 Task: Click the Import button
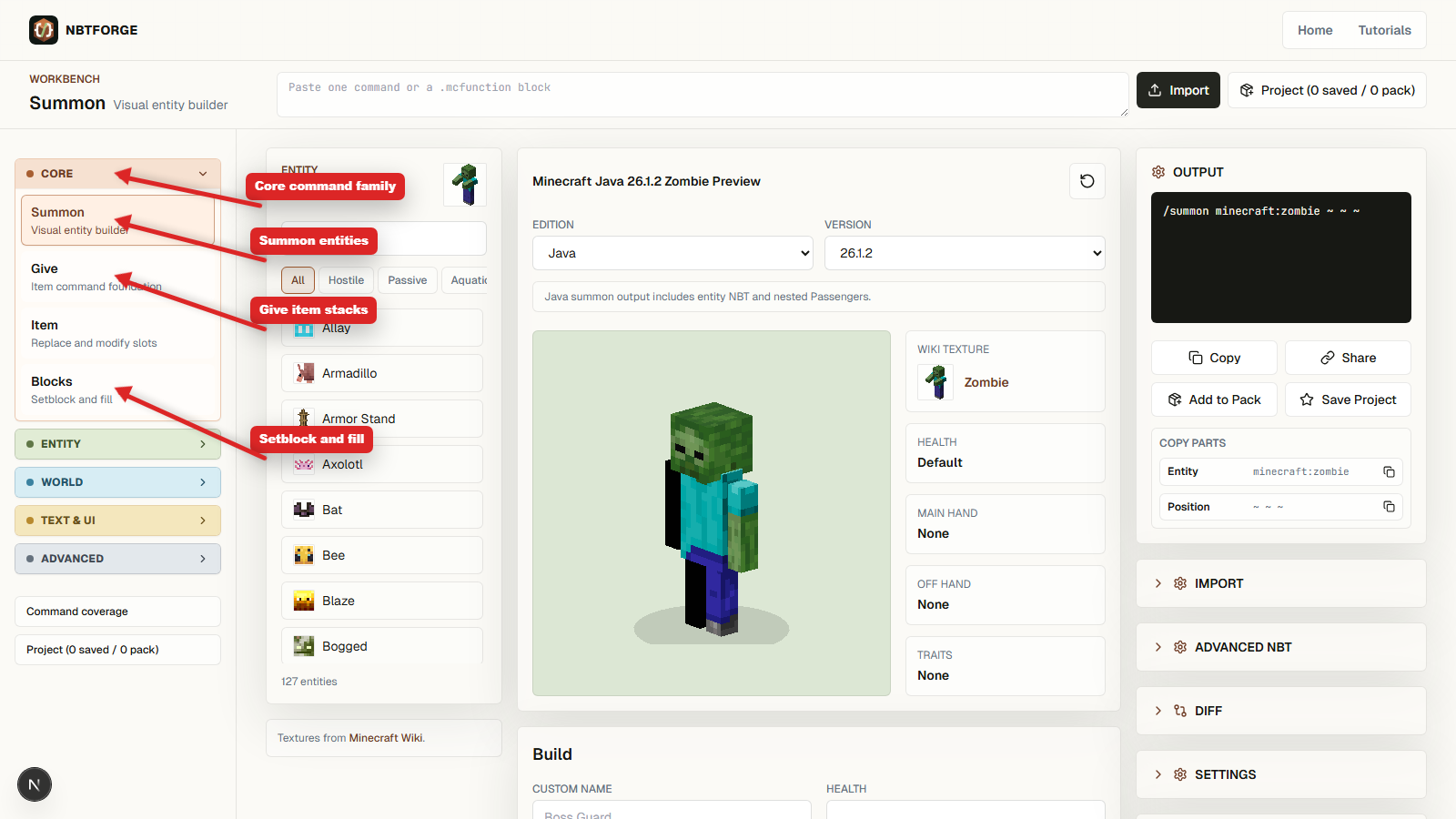[1178, 90]
